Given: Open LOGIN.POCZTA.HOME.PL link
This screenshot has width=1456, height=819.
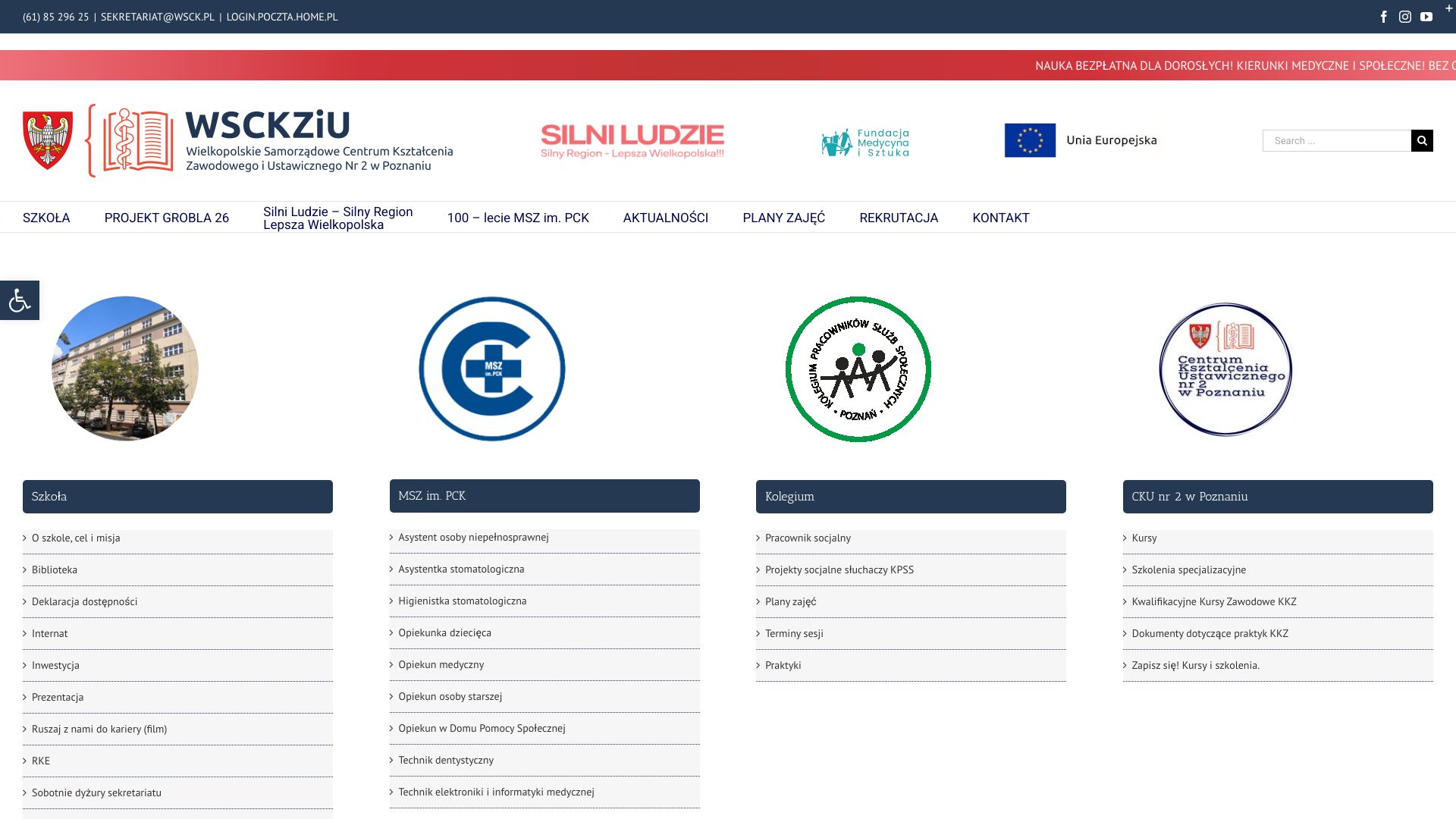Looking at the screenshot, I should pos(282,17).
